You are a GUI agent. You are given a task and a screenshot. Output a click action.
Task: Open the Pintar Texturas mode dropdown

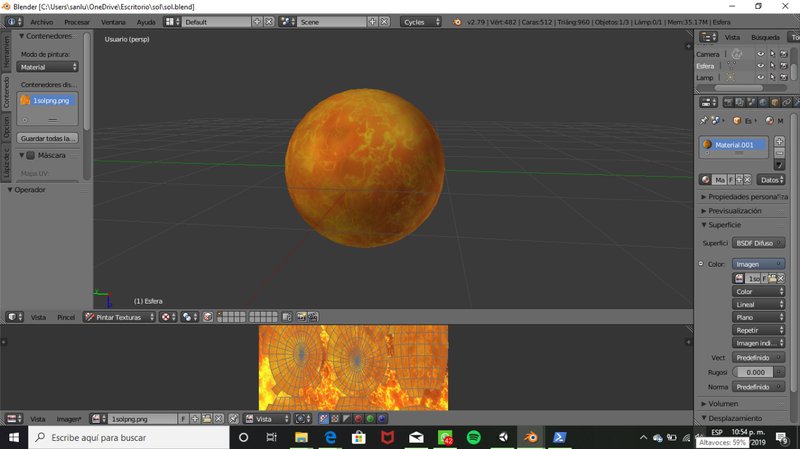tap(120, 317)
